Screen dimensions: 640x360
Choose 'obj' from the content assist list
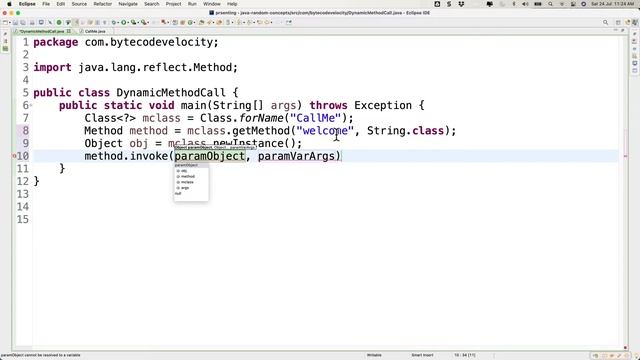(191, 171)
